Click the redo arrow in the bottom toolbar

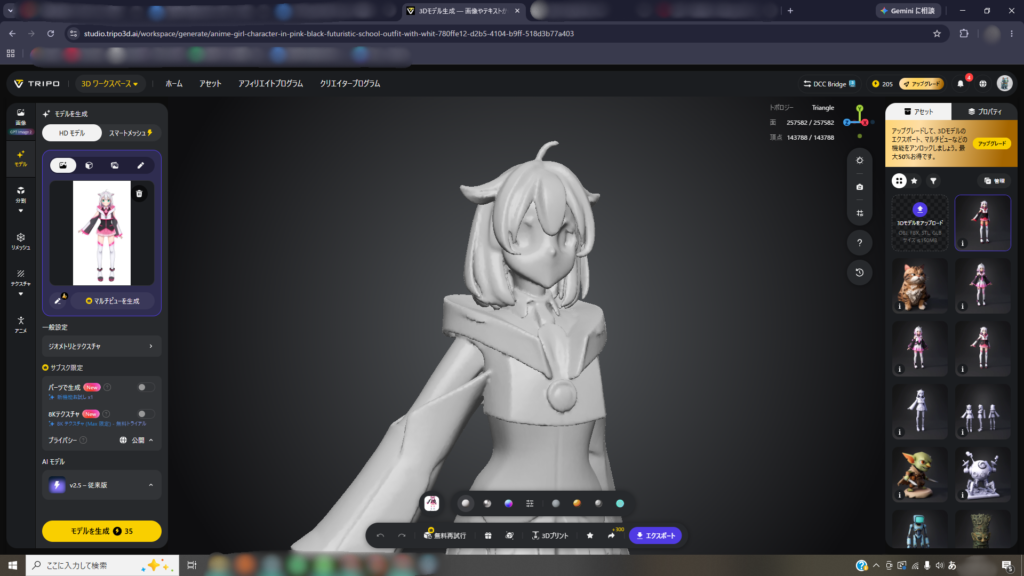click(x=402, y=536)
